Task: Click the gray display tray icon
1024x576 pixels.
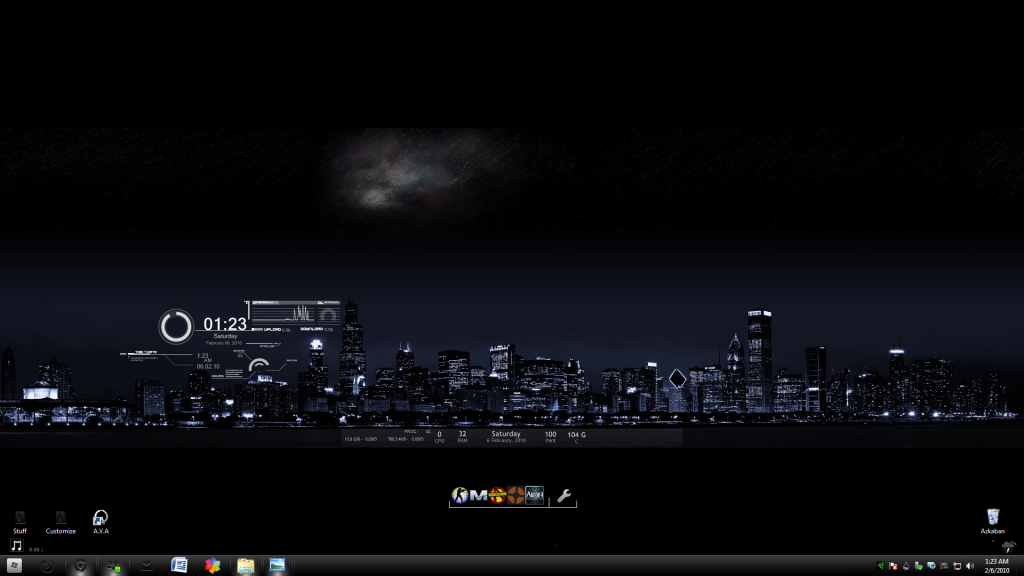Action: click(944, 566)
